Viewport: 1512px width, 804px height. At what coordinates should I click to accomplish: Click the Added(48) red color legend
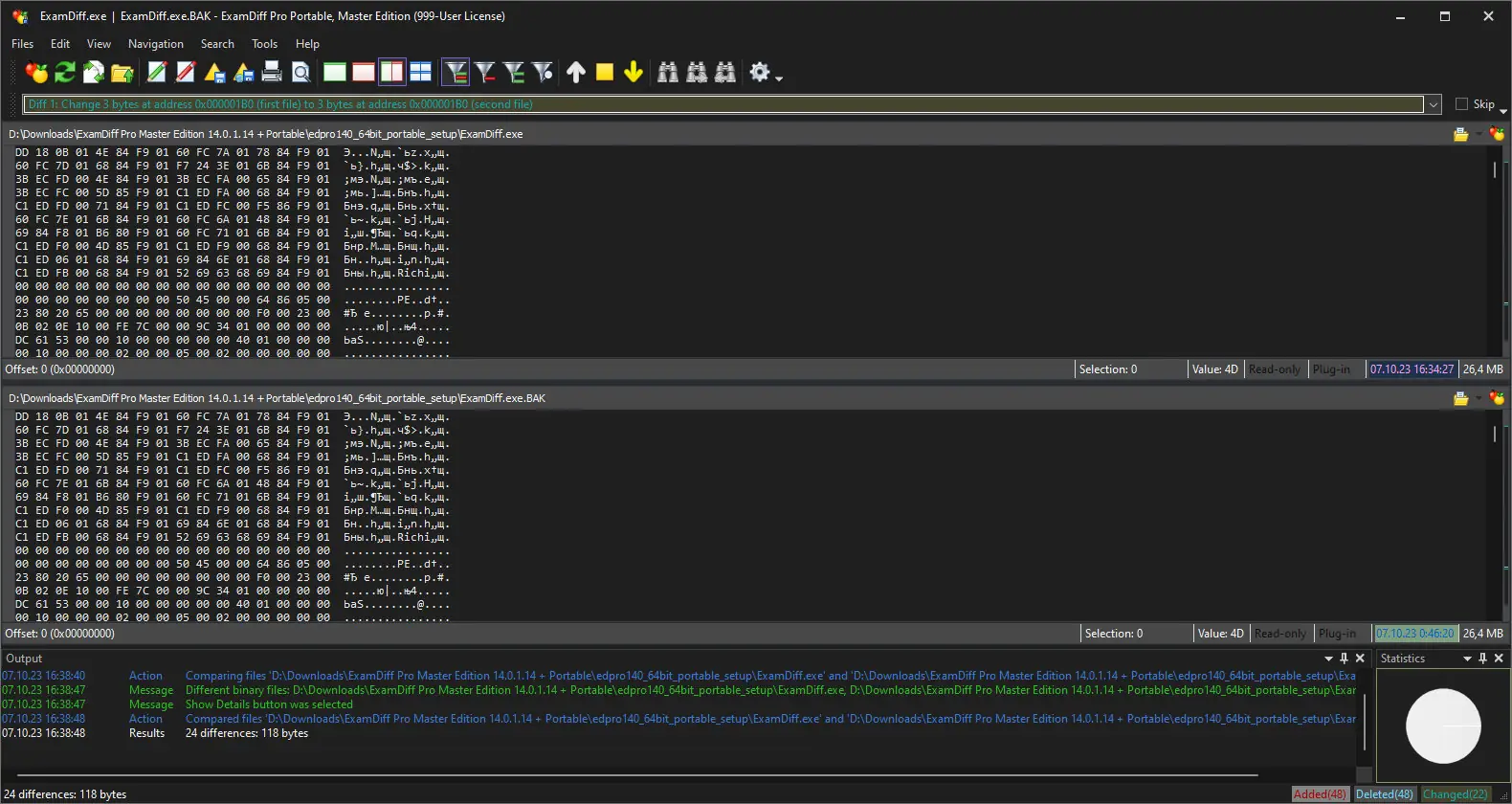click(x=1320, y=794)
